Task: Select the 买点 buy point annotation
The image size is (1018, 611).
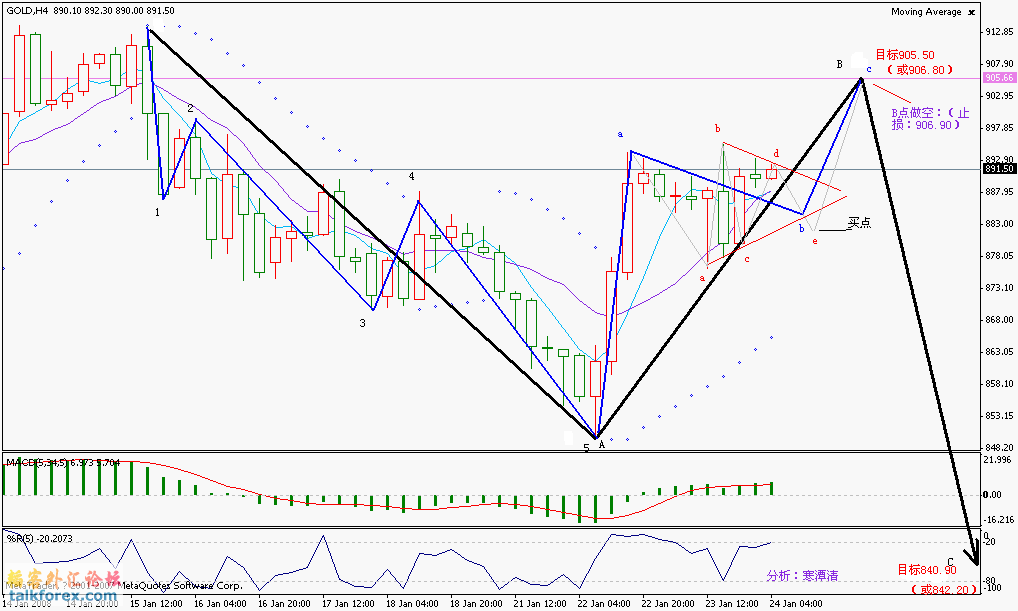Action: click(x=859, y=223)
